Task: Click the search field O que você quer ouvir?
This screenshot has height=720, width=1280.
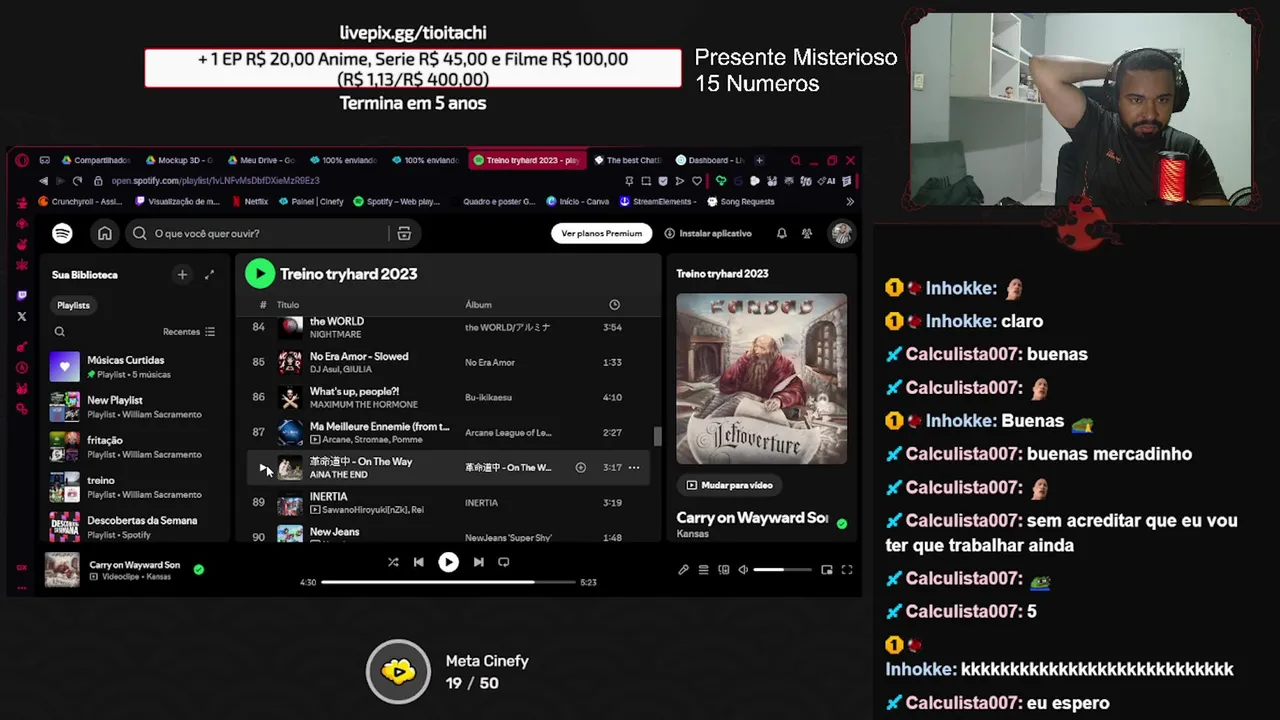Action: coord(260,233)
